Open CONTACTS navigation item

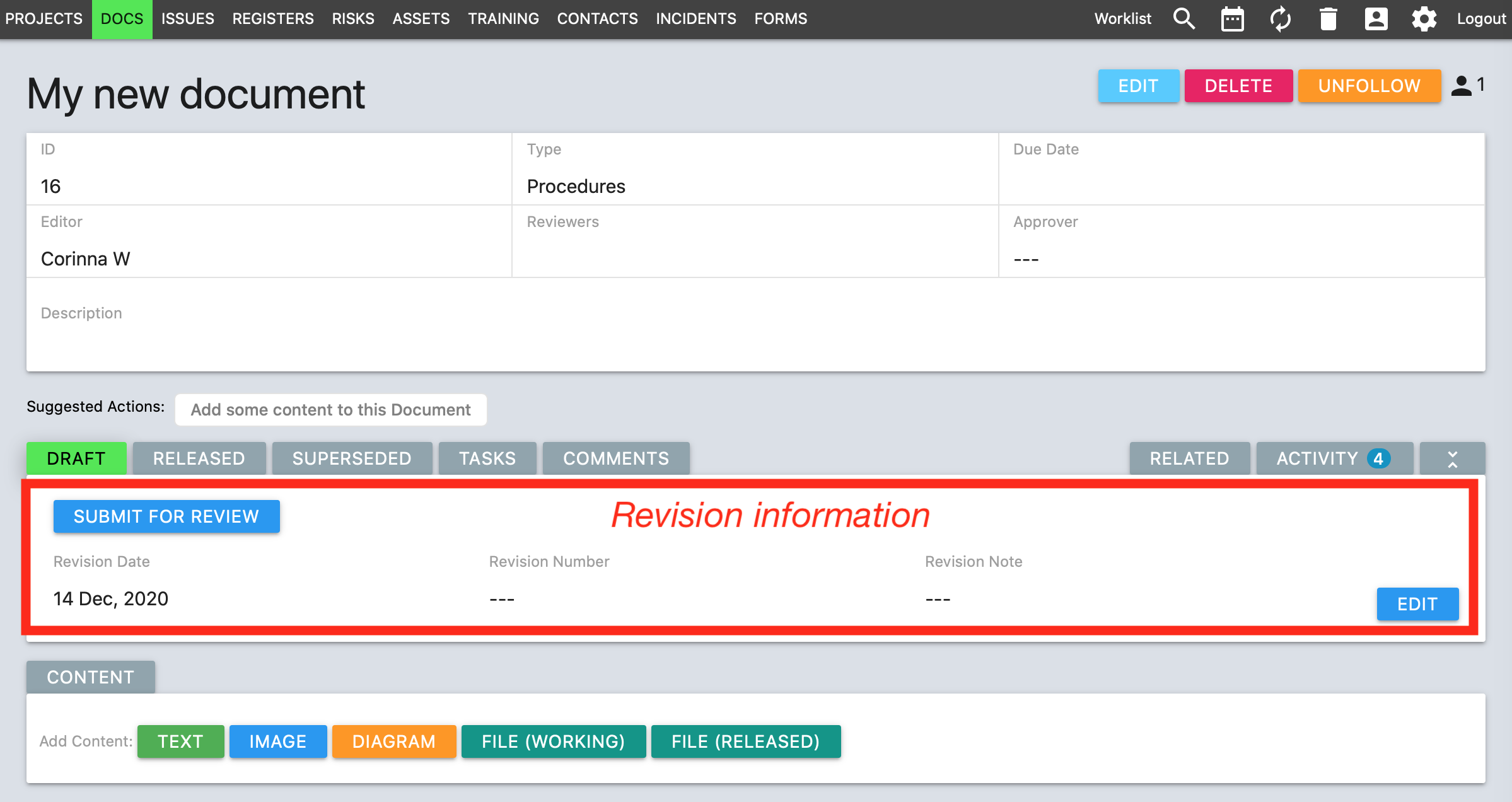pyautogui.click(x=597, y=19)
